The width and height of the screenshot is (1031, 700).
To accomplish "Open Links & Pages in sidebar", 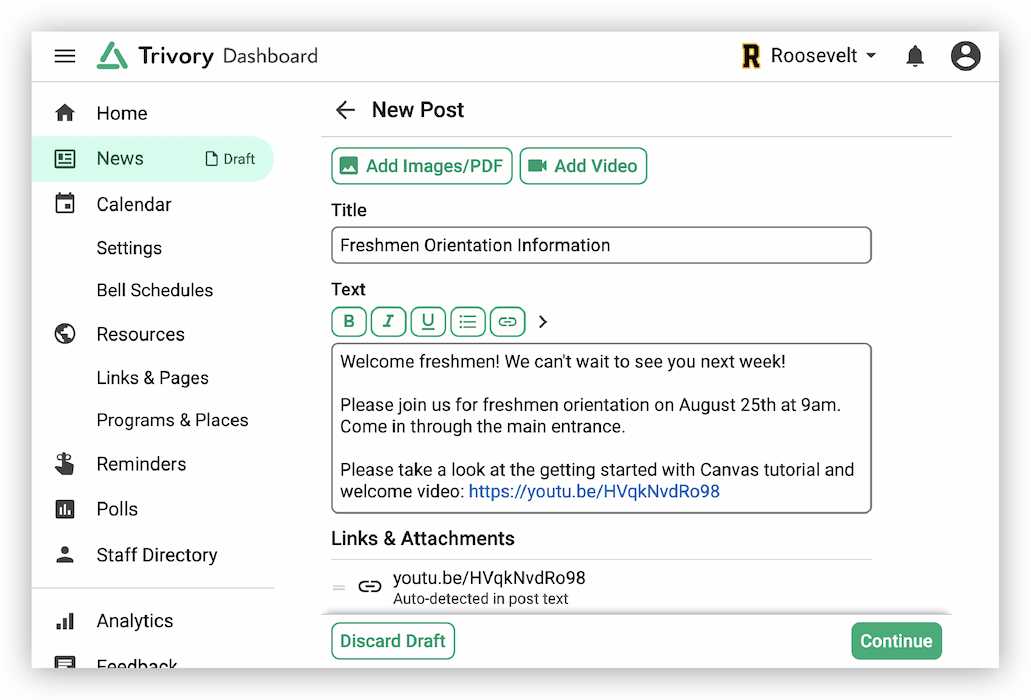I will (x=153, y=378).
